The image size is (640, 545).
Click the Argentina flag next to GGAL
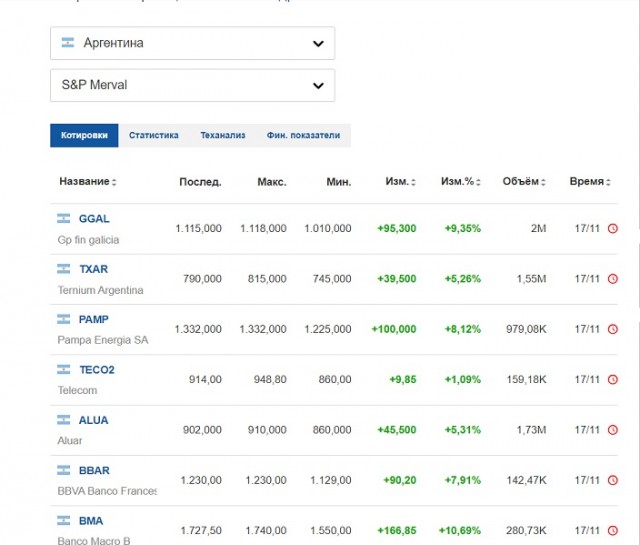point(63,218)
